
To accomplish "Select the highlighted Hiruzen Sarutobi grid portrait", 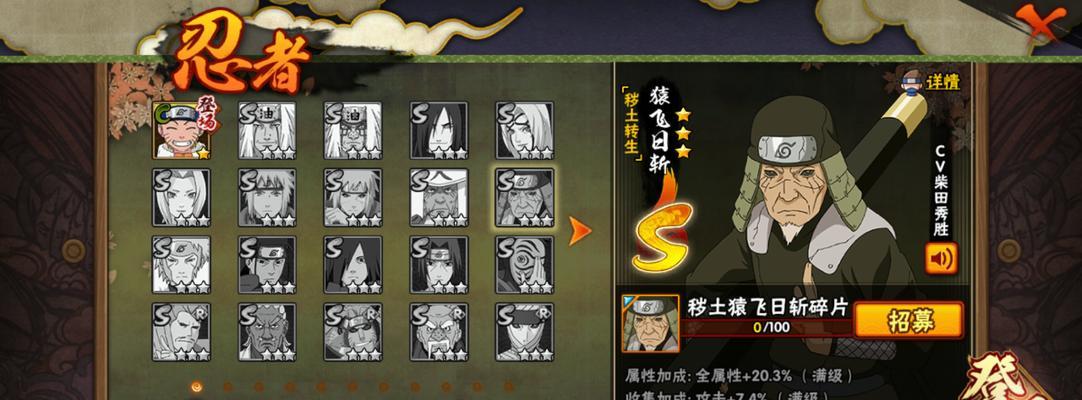I will pyautogui.click(x=524, y=198).
